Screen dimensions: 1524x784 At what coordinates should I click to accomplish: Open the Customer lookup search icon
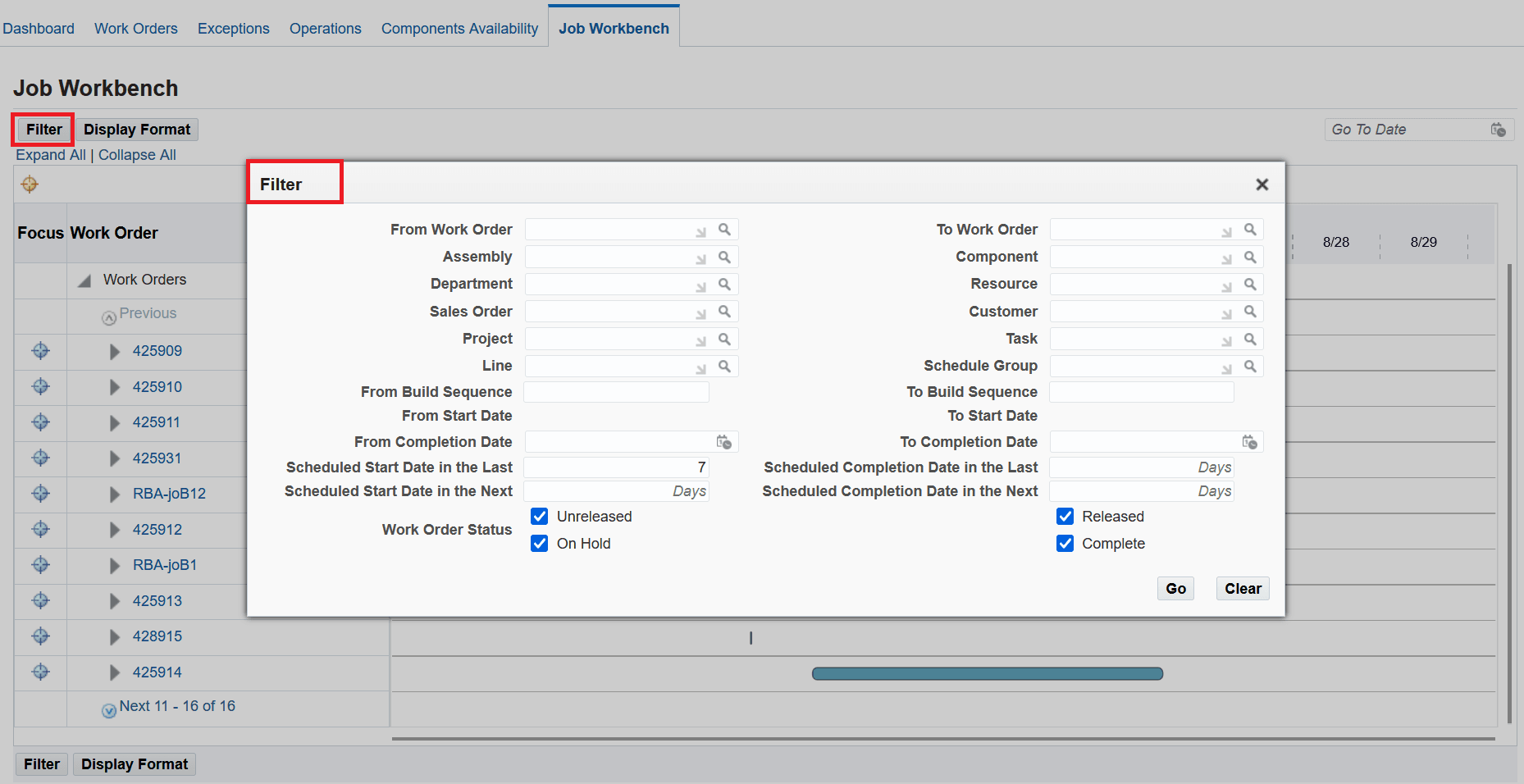click(x=1250, y=312)
